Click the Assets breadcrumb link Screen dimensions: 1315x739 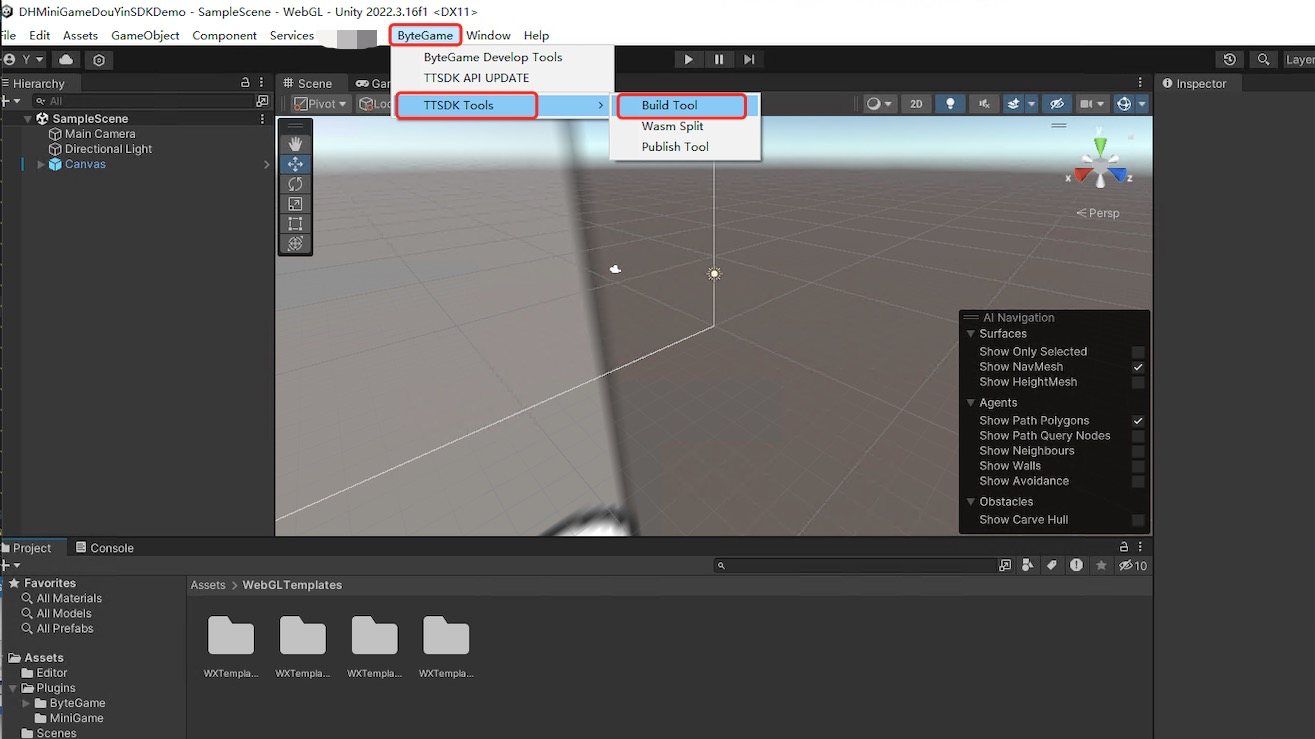click(x=208, y=585)
